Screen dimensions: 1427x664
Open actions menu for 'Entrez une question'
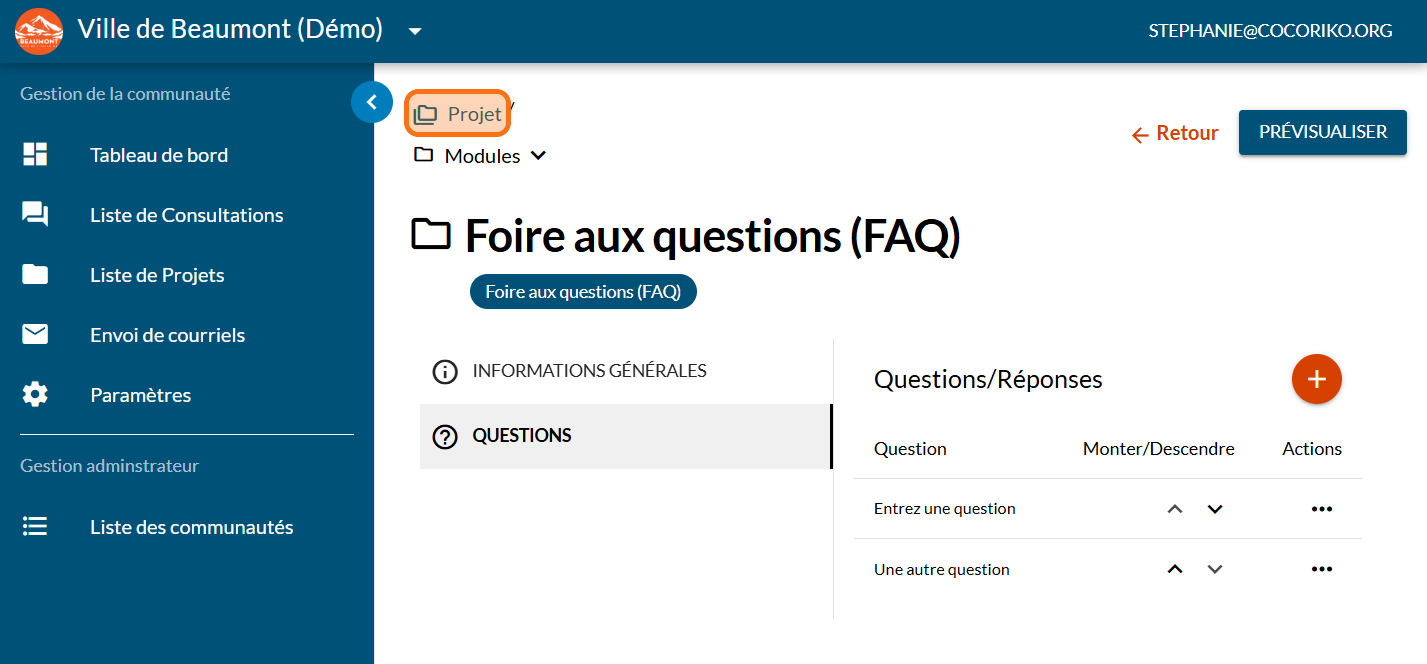pyautogui.click(x=1321, y=509)
